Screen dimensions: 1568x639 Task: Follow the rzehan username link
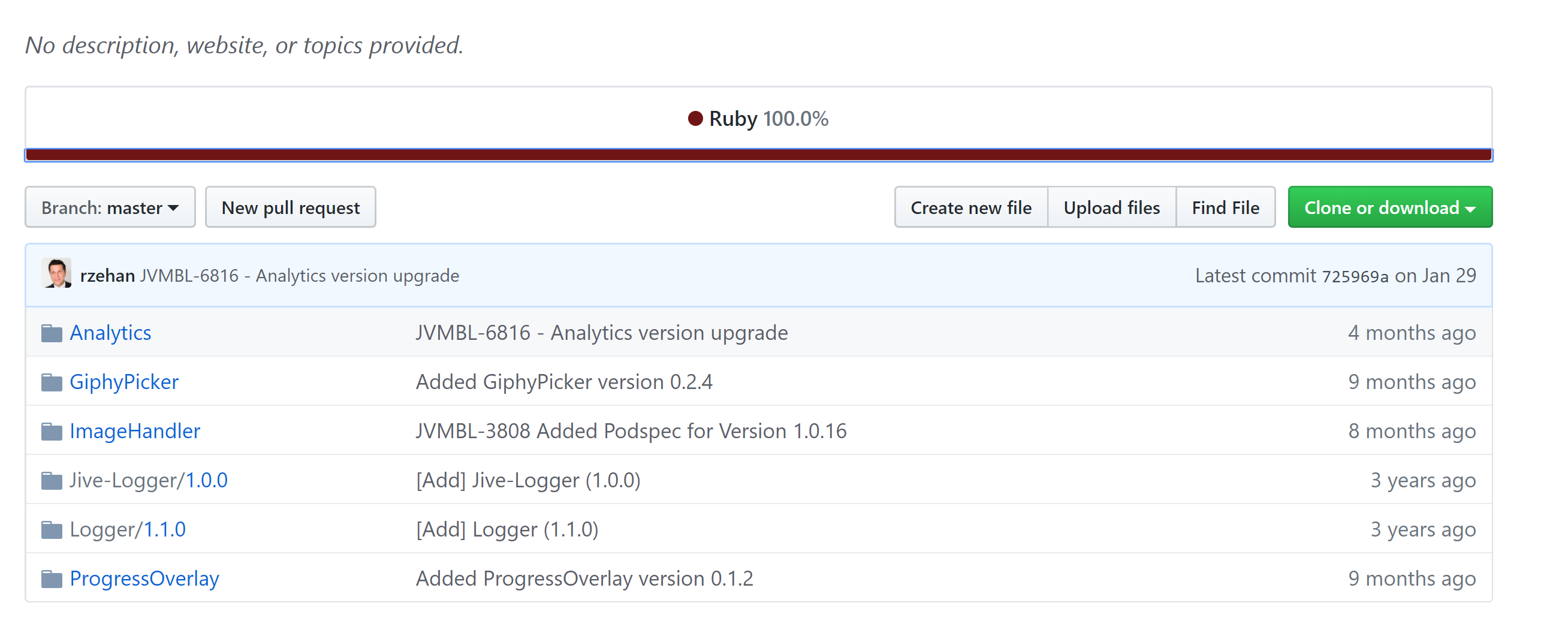point(107,275)
